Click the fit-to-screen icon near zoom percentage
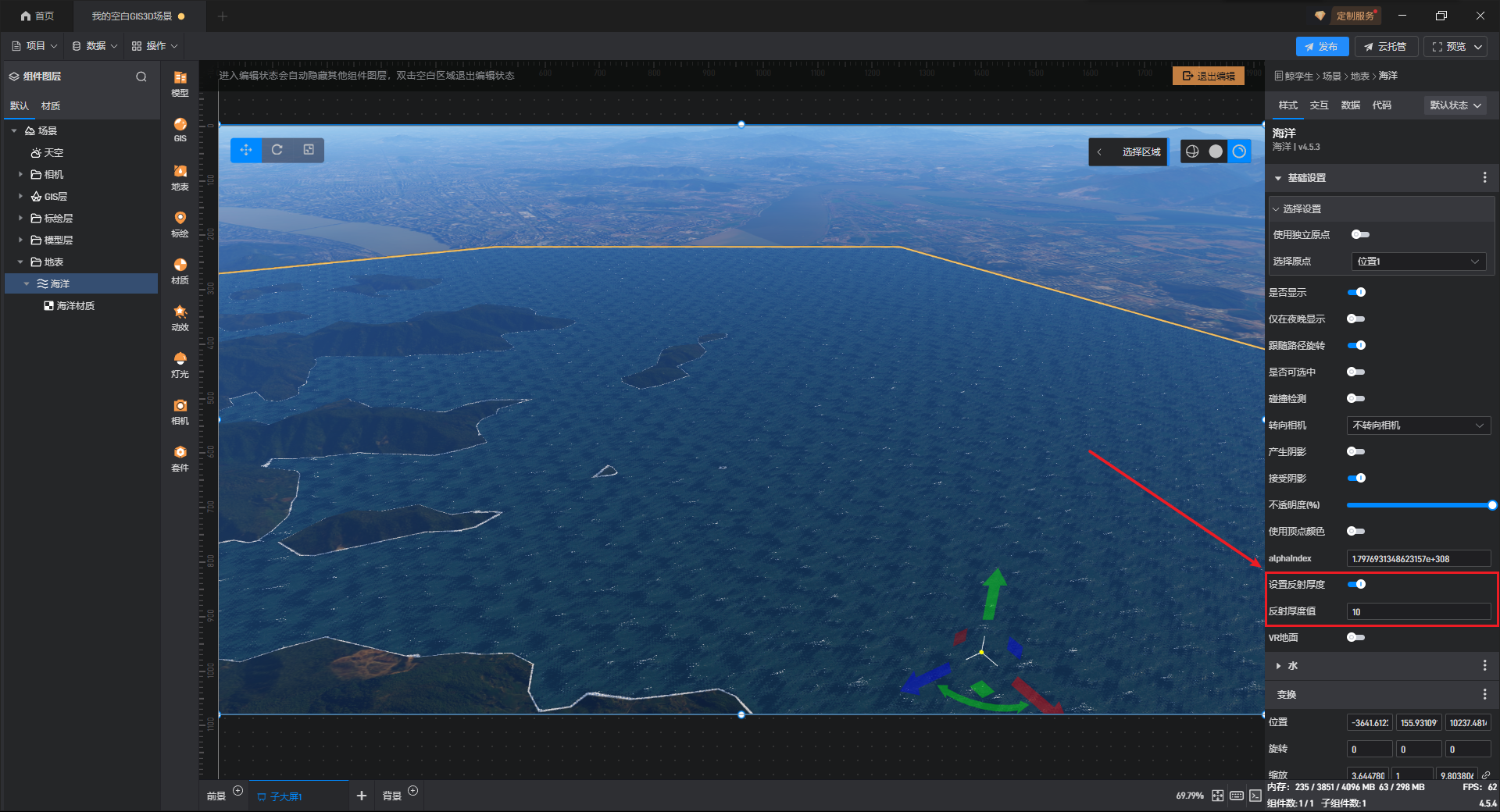This screenshot has width=1500, height=812. 1217,796
